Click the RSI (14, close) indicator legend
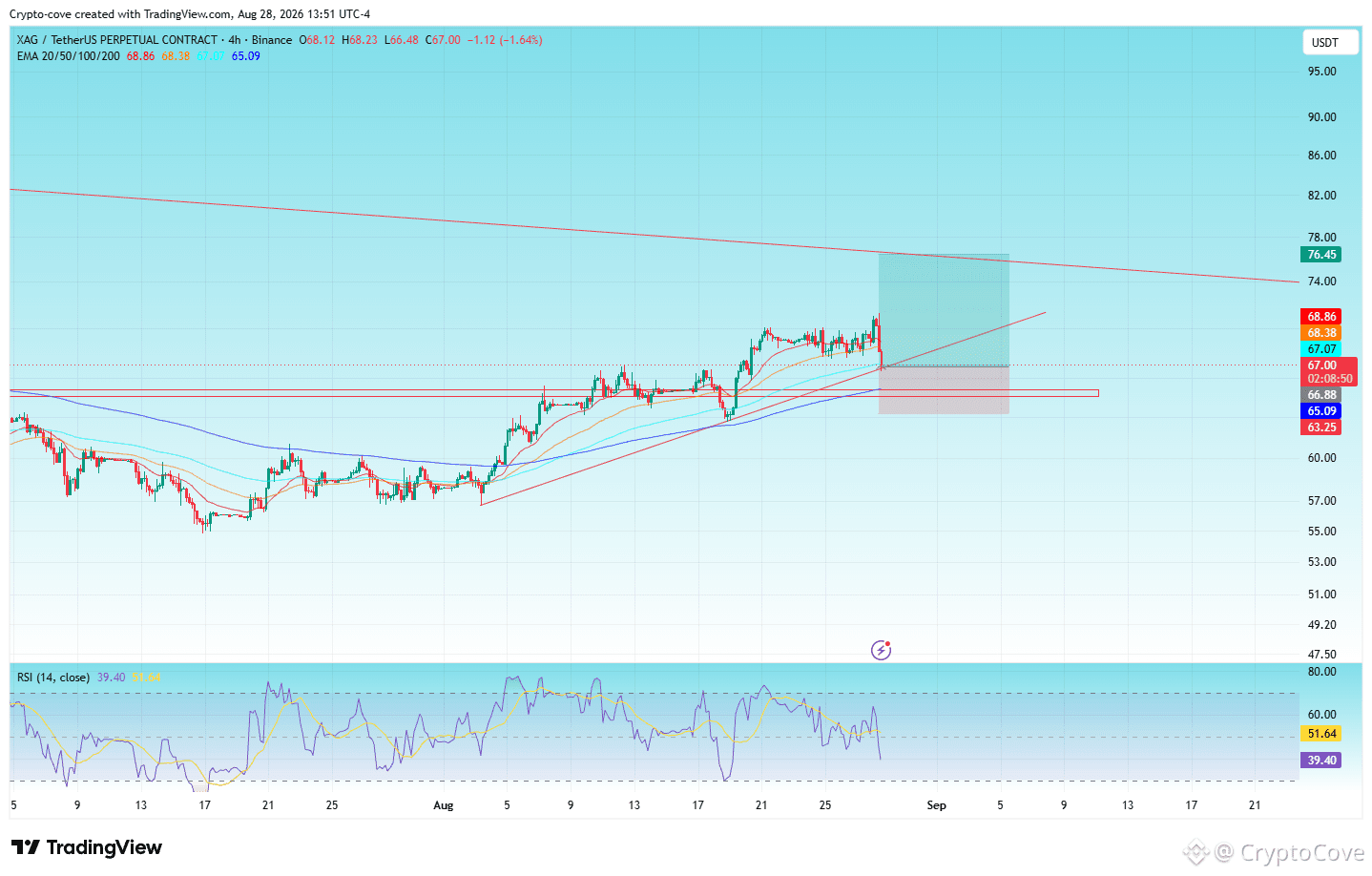Image resolution: width=1372 pixels, height=876 pixels. coord(53,678)
